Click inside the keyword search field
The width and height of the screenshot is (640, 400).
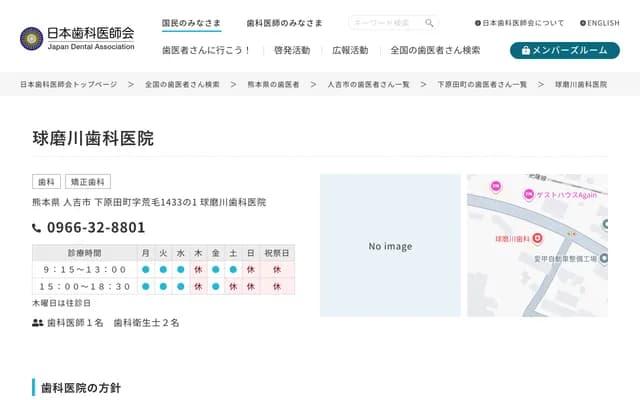coord(386,22)
